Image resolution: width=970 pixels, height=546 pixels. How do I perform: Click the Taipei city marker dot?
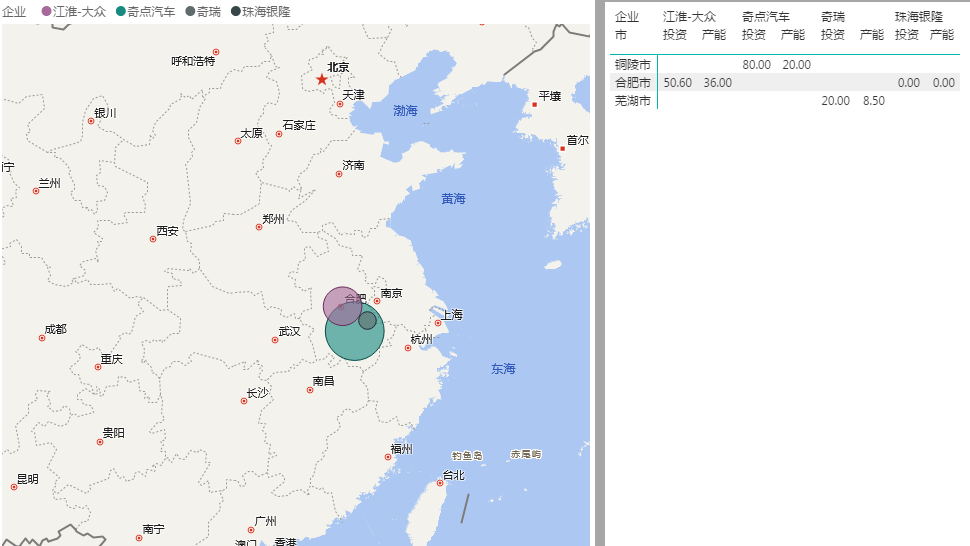click(440, 483)
